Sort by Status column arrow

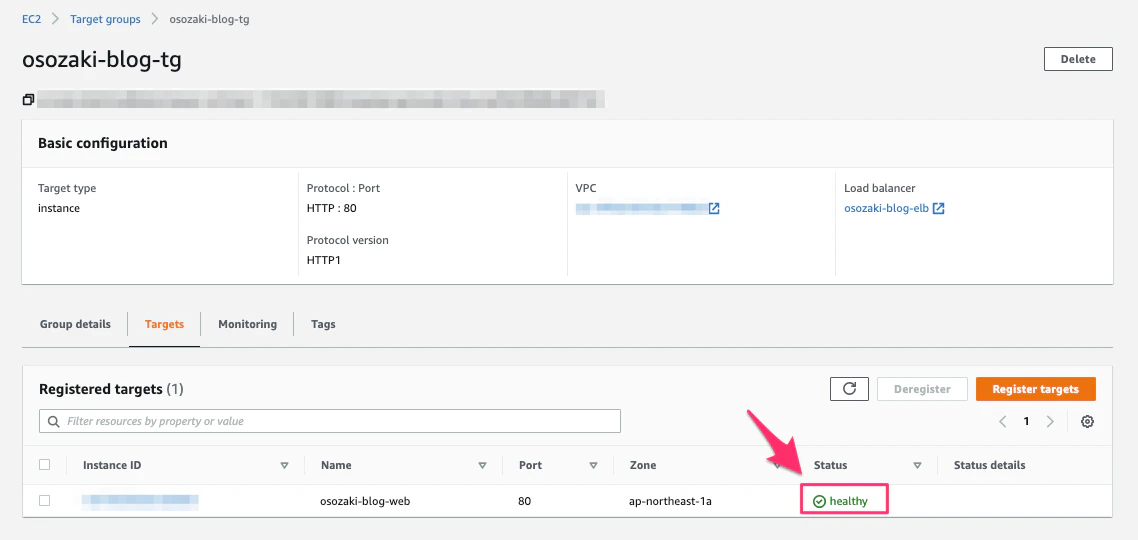click(917, 465)
